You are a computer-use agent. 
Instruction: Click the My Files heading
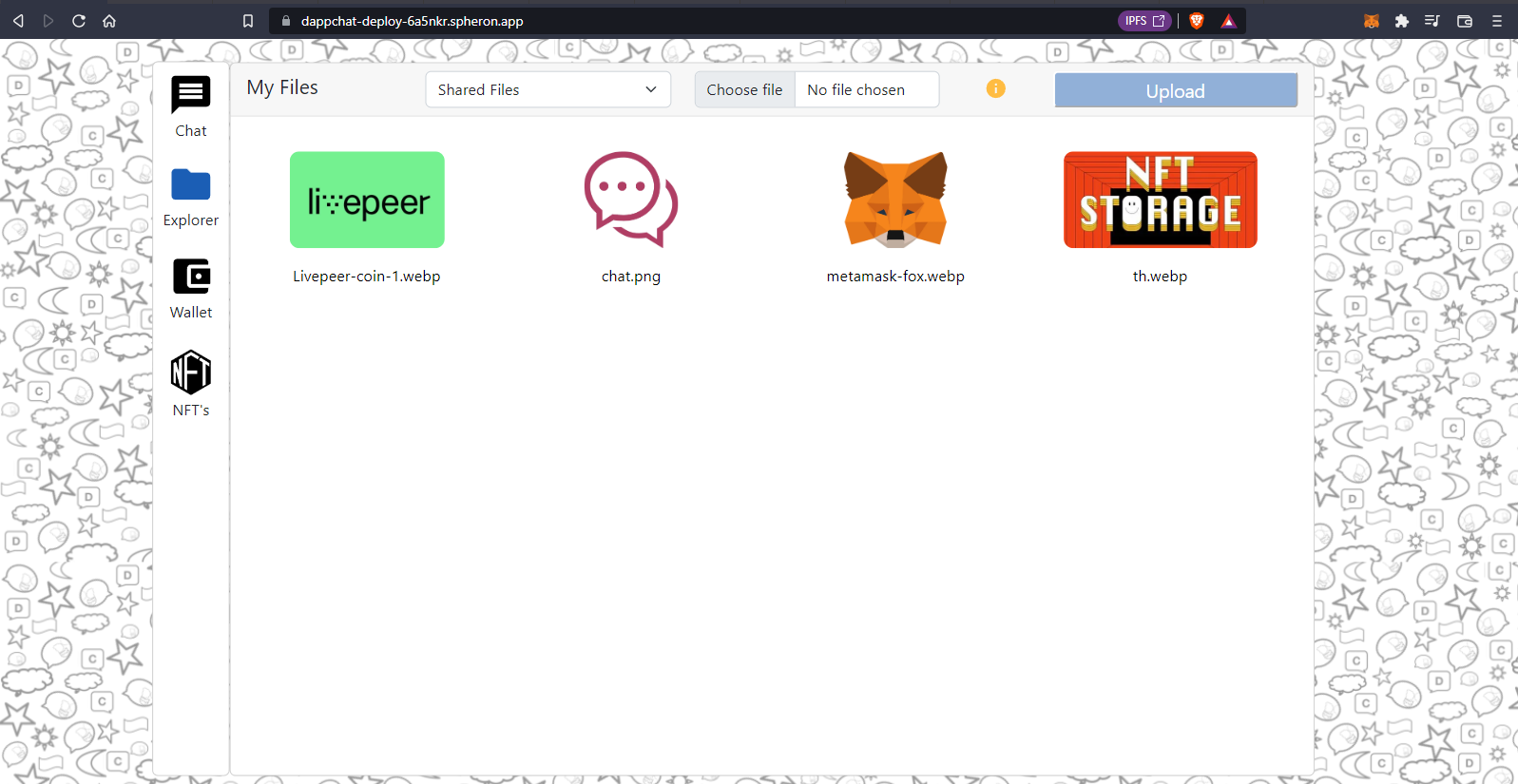282,87
